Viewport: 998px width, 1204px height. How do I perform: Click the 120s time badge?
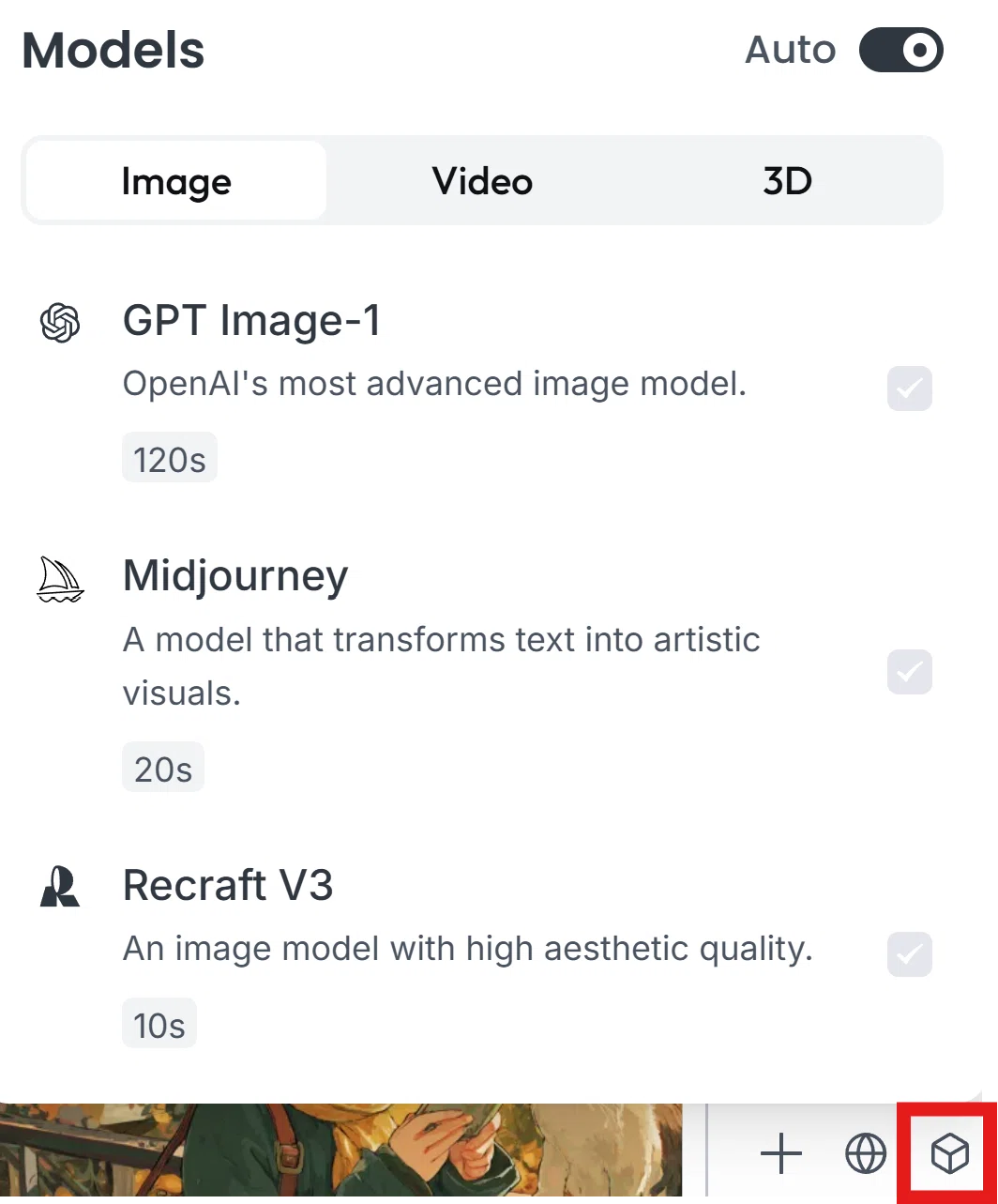[x=170, y=458]
